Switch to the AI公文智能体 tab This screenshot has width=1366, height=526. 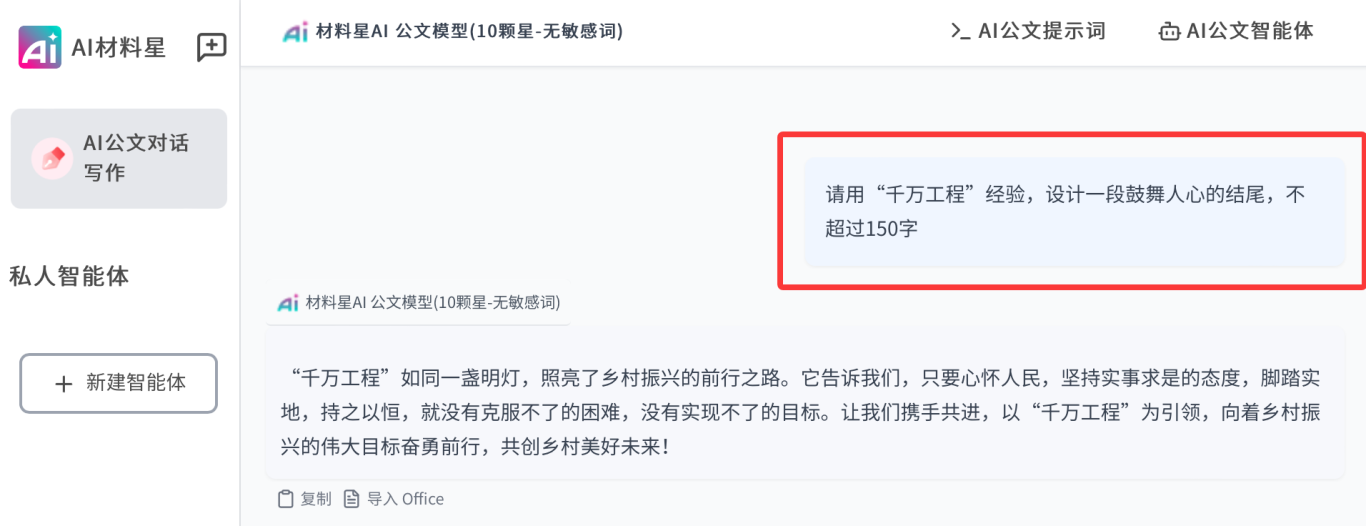click(1249, 32)
